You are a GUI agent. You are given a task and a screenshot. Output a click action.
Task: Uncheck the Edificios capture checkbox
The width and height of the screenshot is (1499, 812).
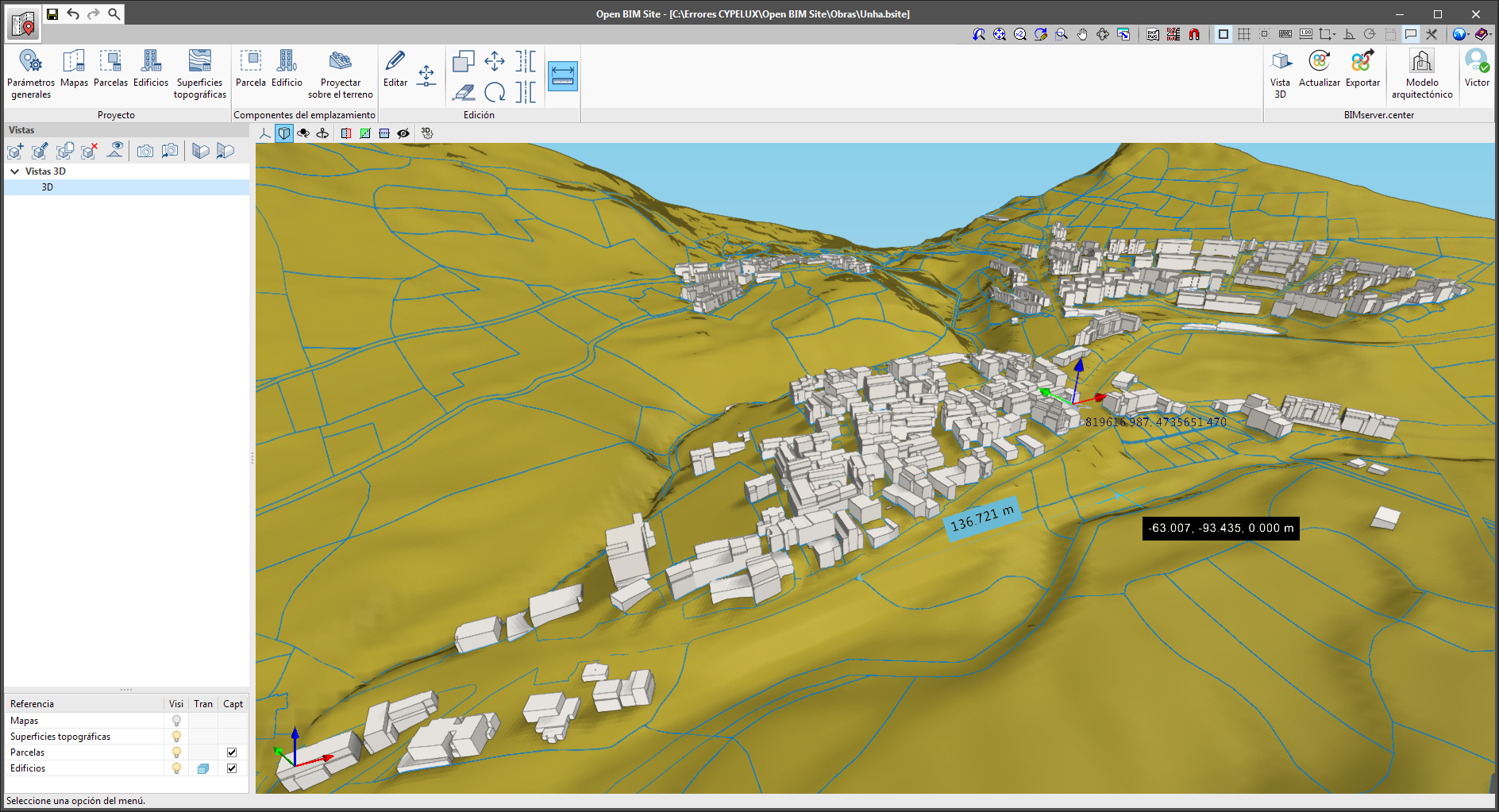232,768
